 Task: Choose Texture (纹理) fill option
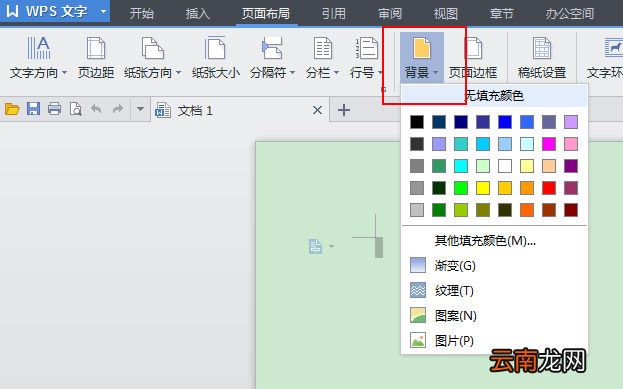(x=494, y=290)
